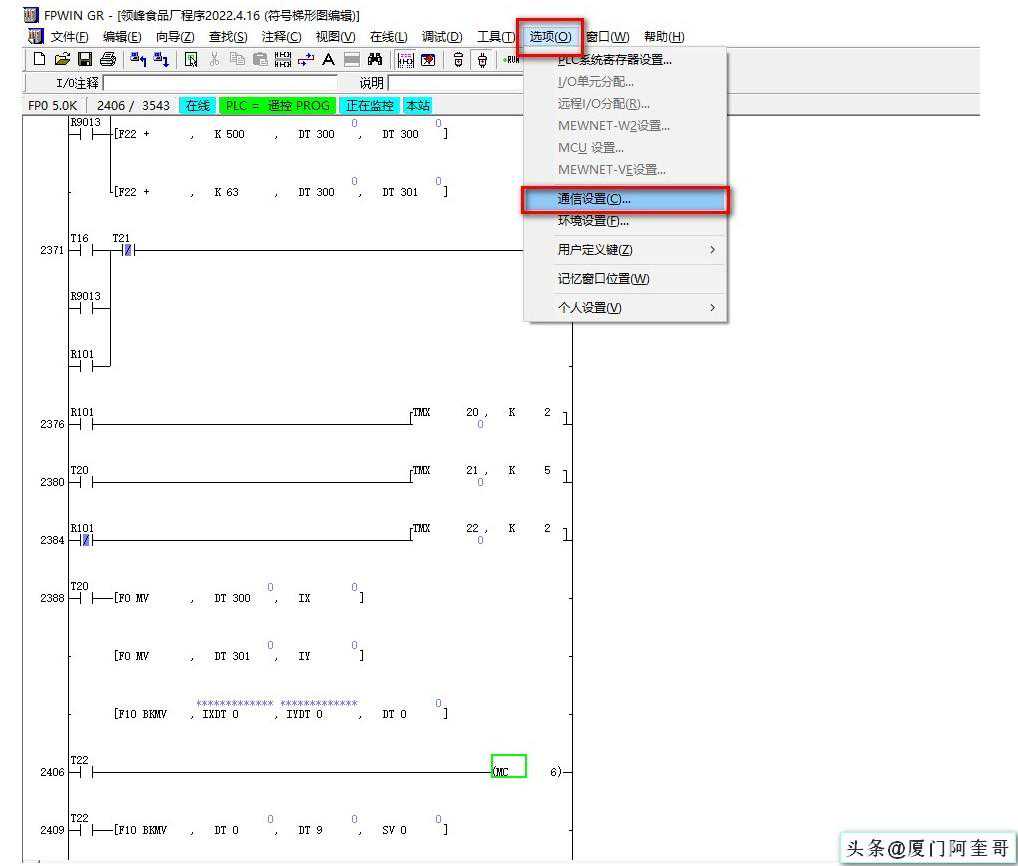Screen dimensions: 1018x866
Task: Click the Print icon in toolbar
Action: (x=108, y=60)
